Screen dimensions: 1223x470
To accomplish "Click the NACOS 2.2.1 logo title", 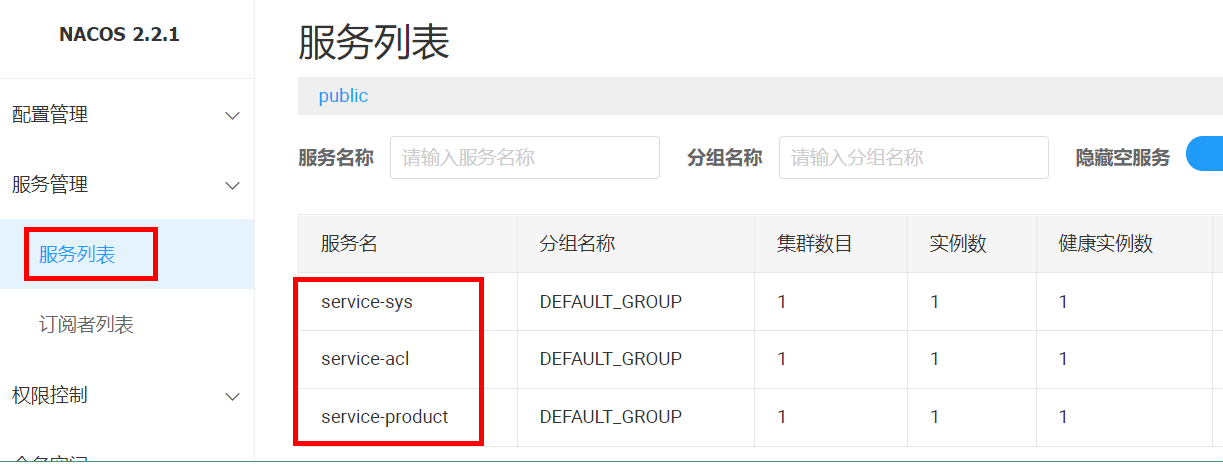I will coord(119,35).
